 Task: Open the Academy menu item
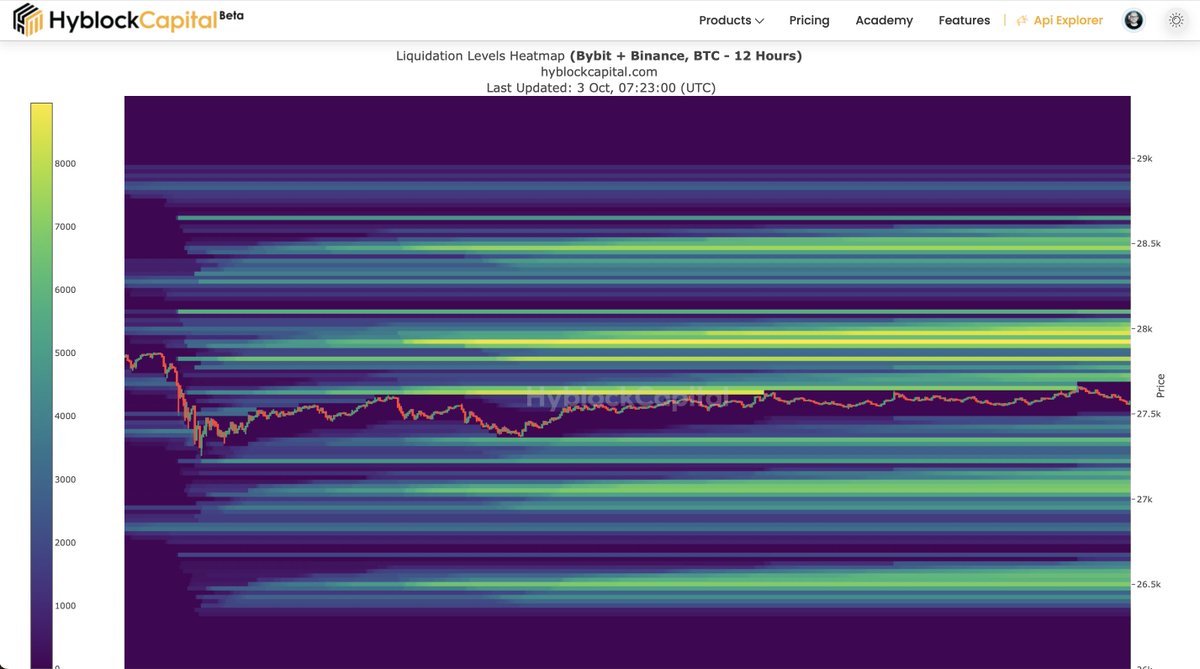(884, 20)
